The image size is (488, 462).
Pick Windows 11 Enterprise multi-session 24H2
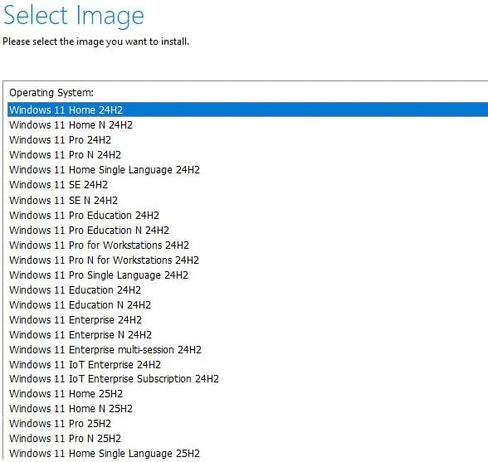click(105, 350)
